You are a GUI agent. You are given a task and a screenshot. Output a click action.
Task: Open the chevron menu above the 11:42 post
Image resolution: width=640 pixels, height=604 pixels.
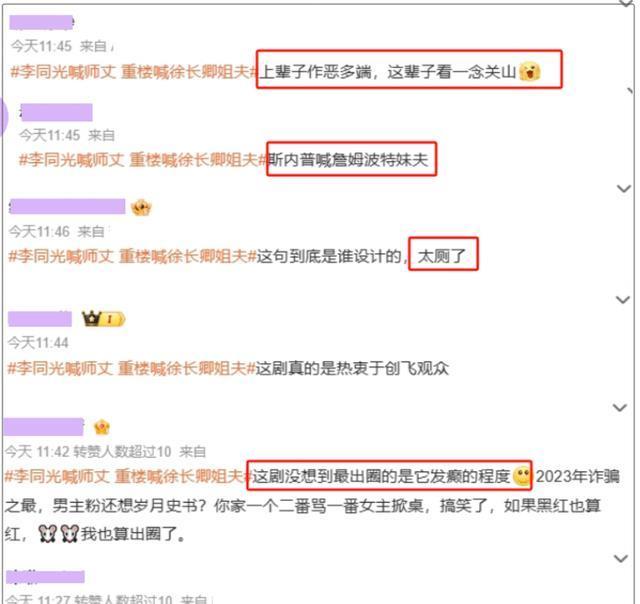tap(620, 407)
